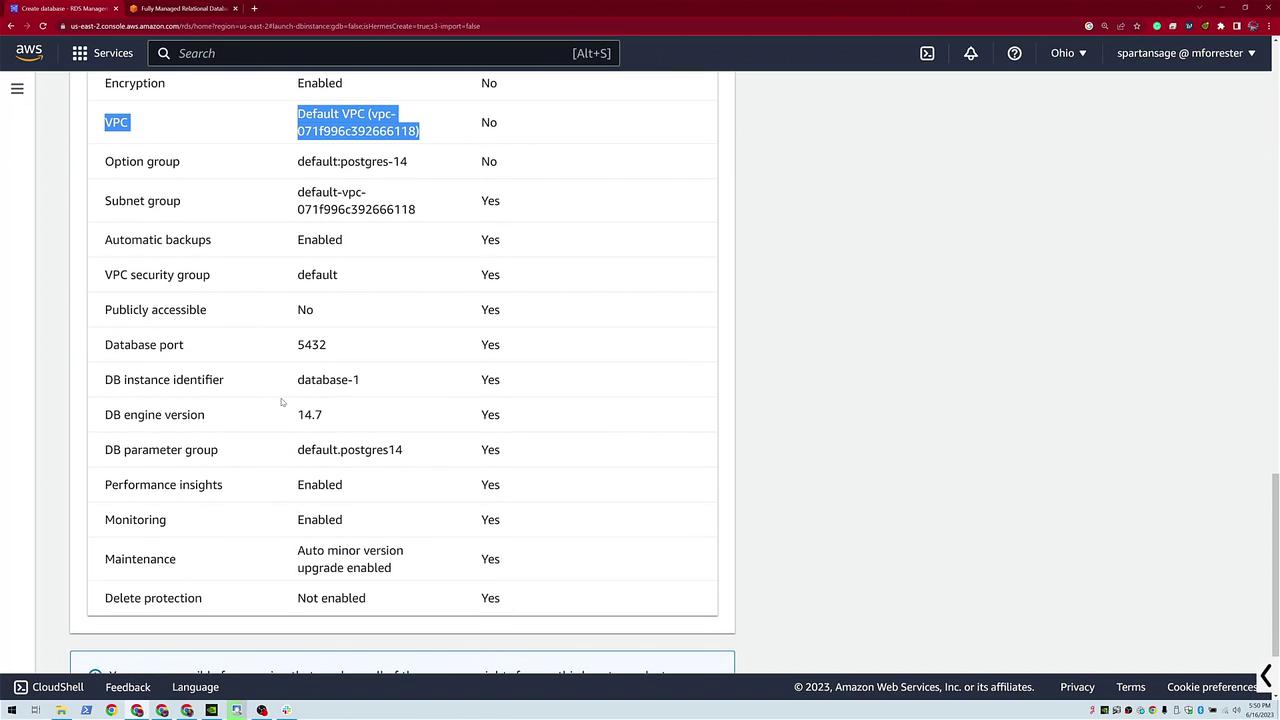Viewport: 1280px width, 720px height.
Task: Click the Performance insights label
Action: click(164, 485)
